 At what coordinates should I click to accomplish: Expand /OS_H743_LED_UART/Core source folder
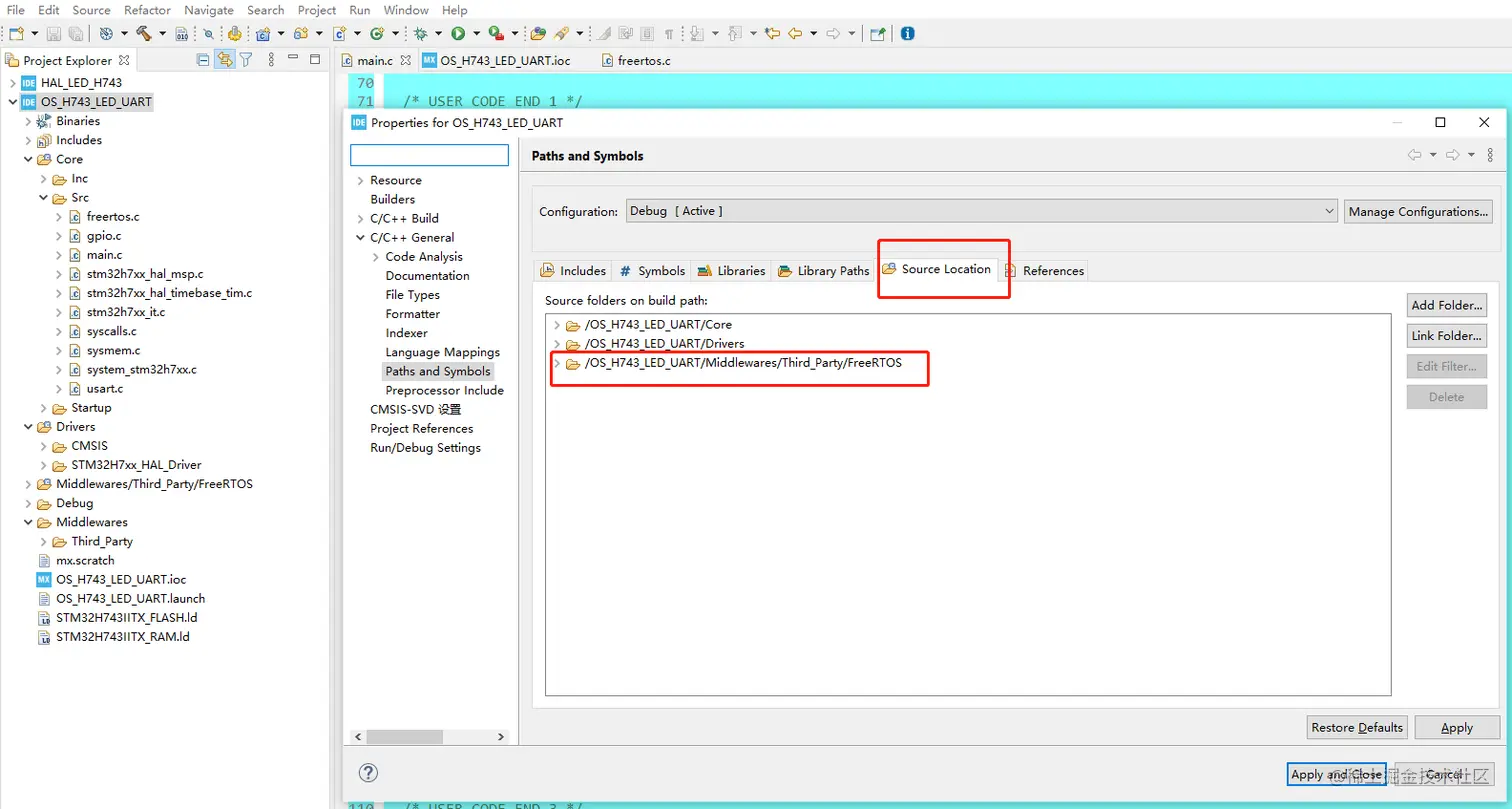tap(557, 325)
